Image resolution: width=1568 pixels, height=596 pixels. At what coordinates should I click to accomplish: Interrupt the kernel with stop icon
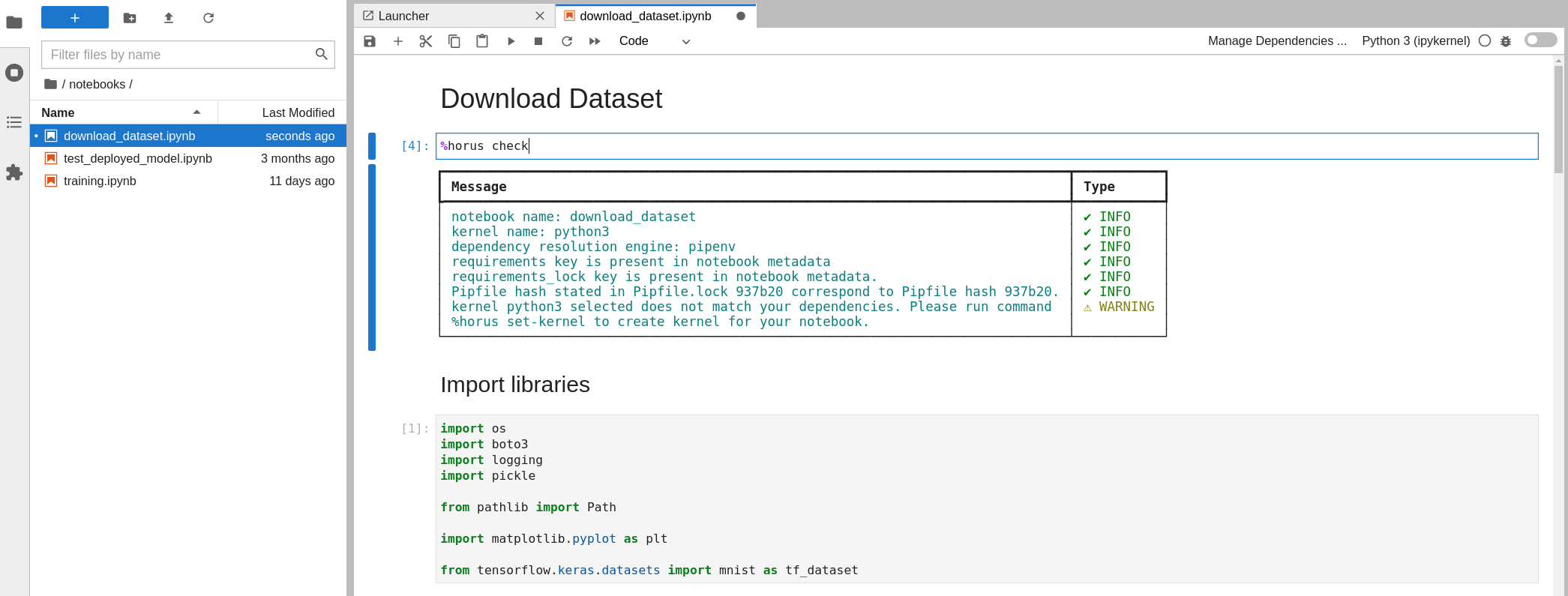click(538, 41)
